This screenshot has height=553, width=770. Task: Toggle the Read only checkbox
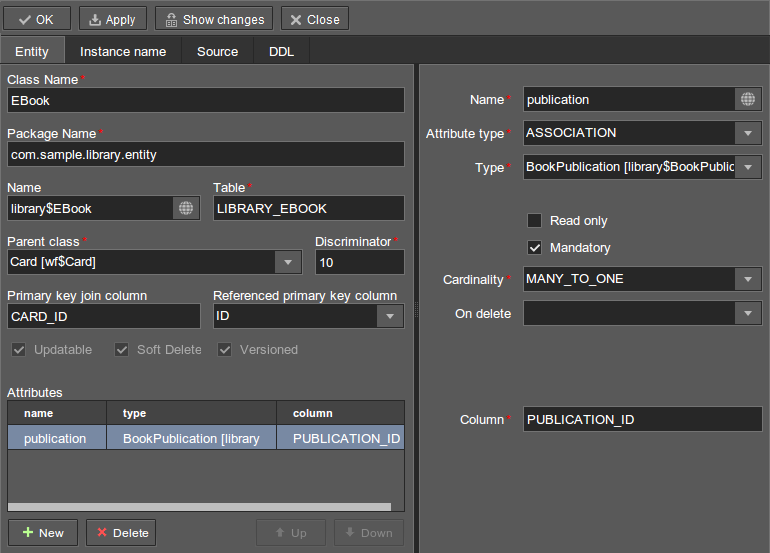point(534,221)
